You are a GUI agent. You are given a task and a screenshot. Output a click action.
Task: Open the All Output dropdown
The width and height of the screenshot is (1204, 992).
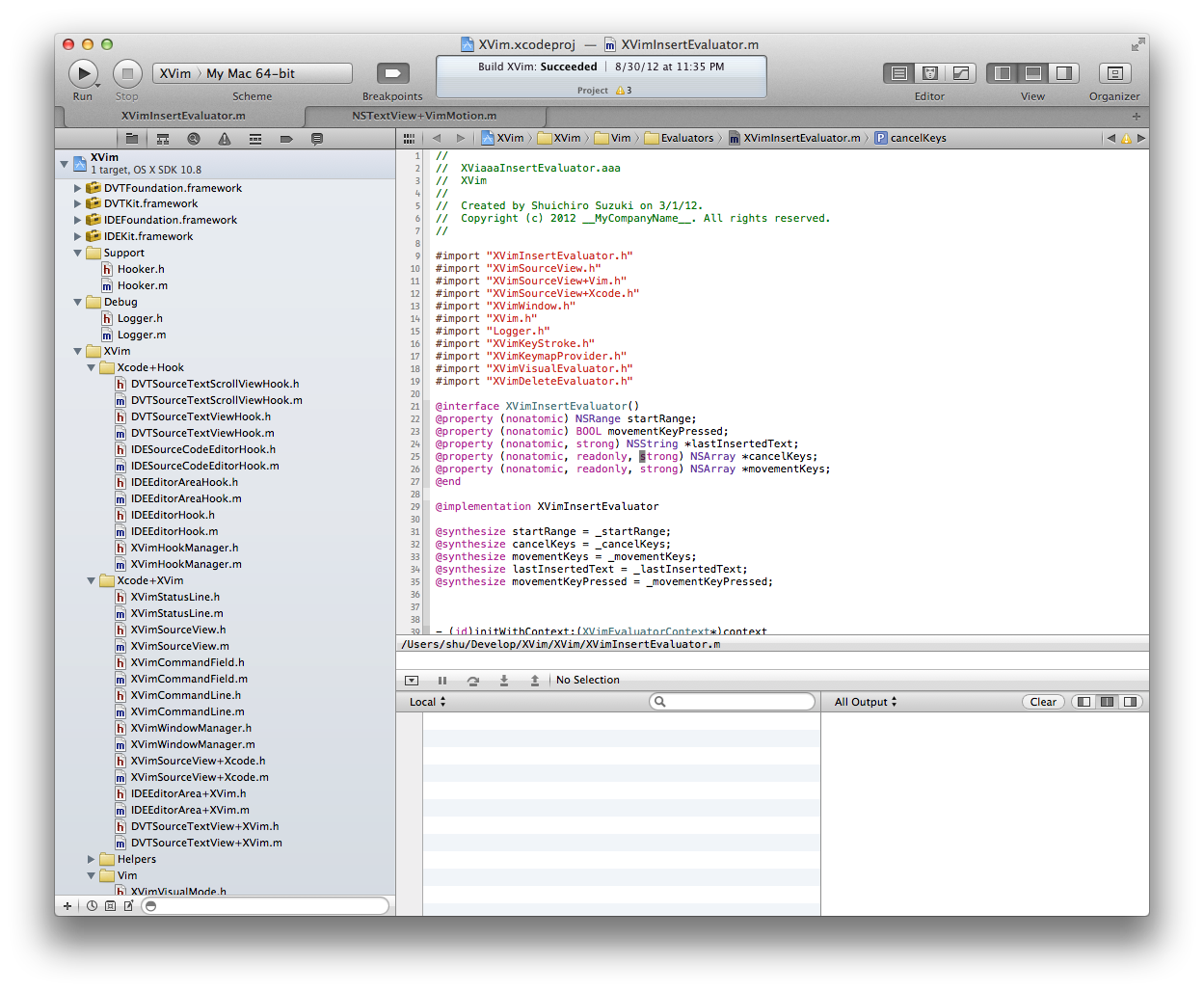click(x=866, y=702)
